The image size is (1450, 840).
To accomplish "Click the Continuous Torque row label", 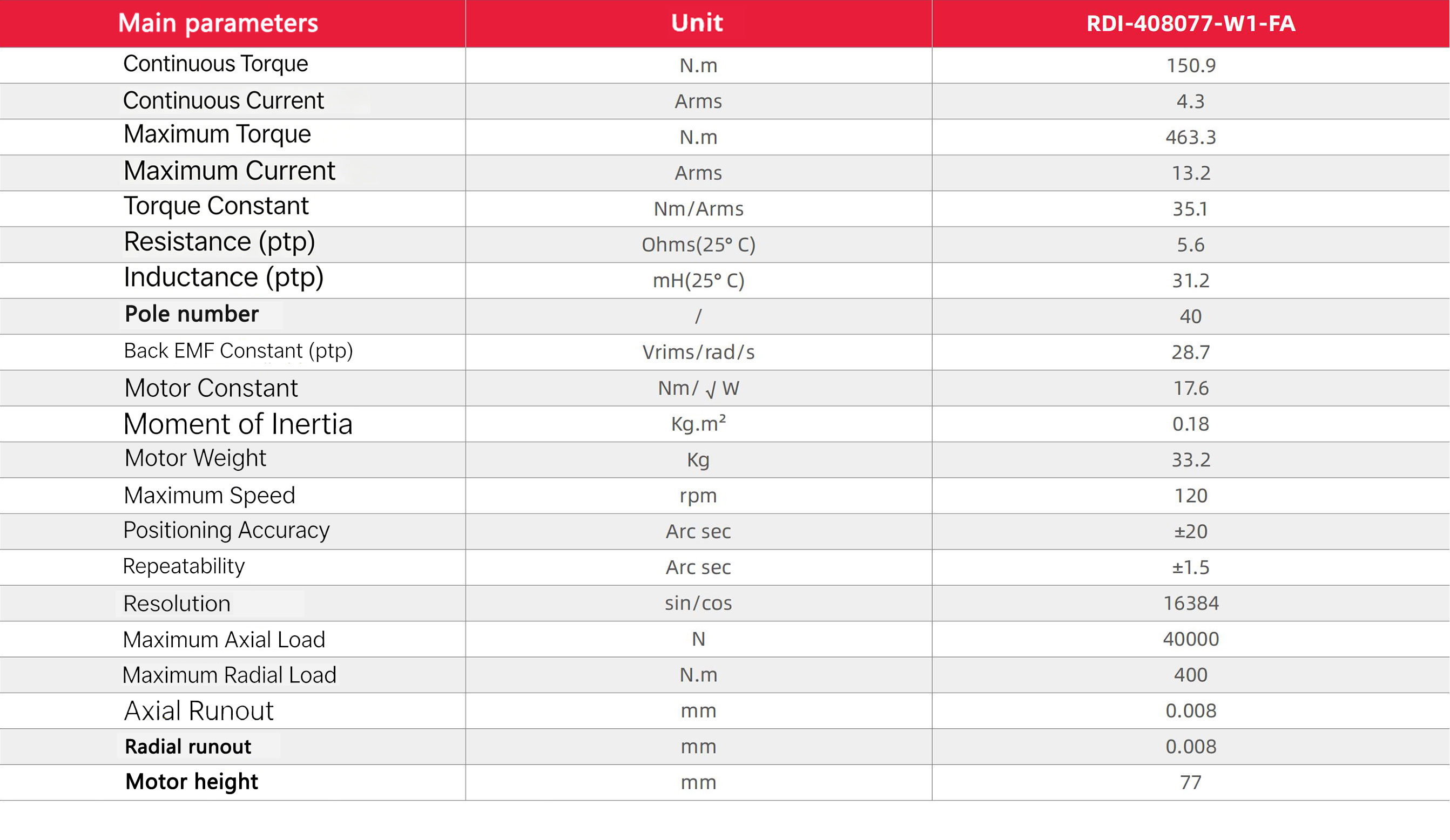I will pyautogui.click(x=216, y=64).
